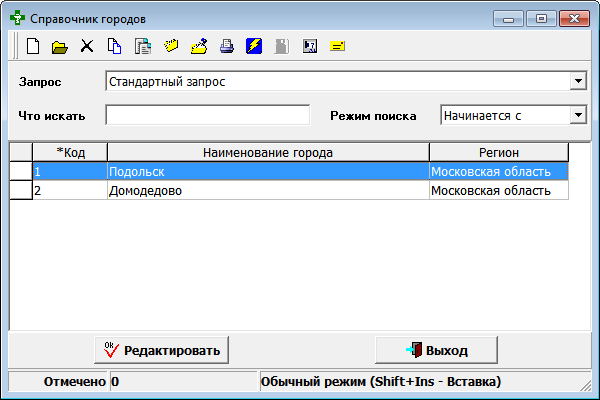Click the yellow note toolbar icon

coord(338,46)
